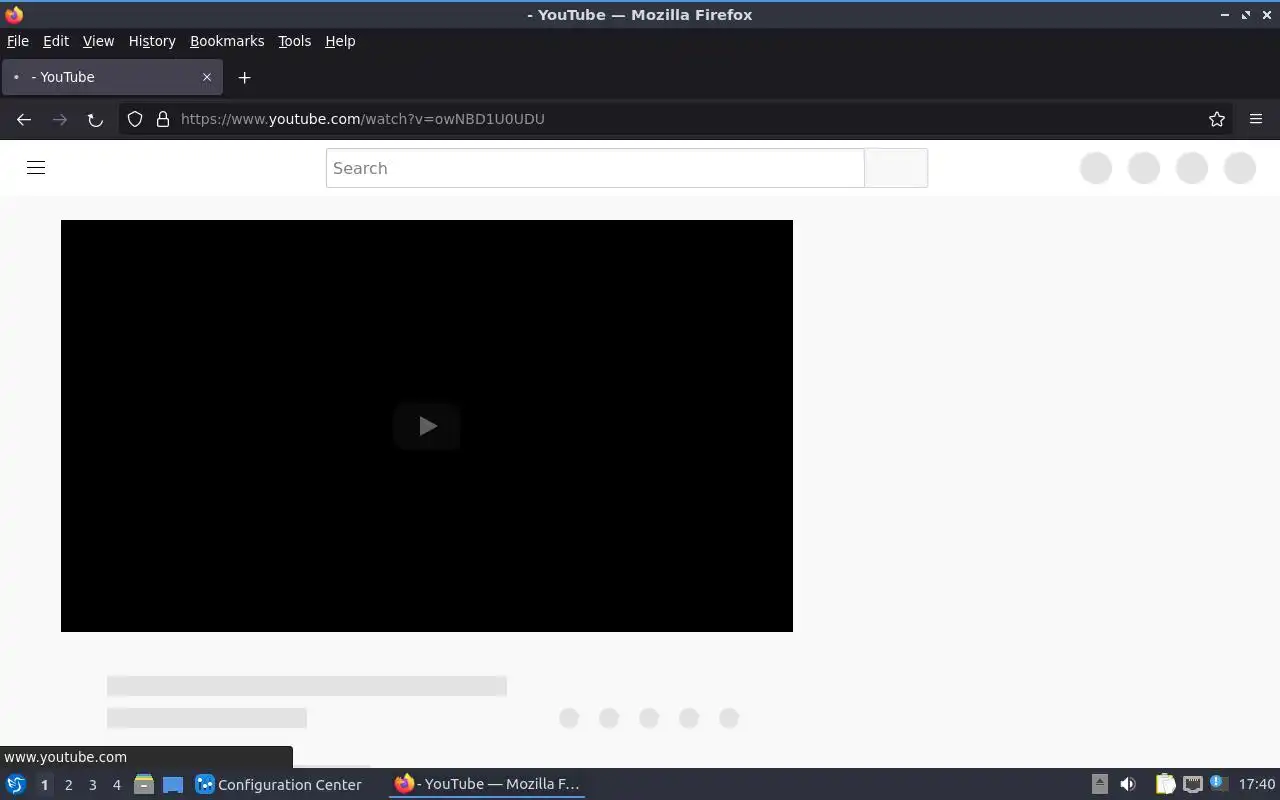The image size is (1280, 800).
Task: Open a new tab with plus button
Action: [244, 77]
